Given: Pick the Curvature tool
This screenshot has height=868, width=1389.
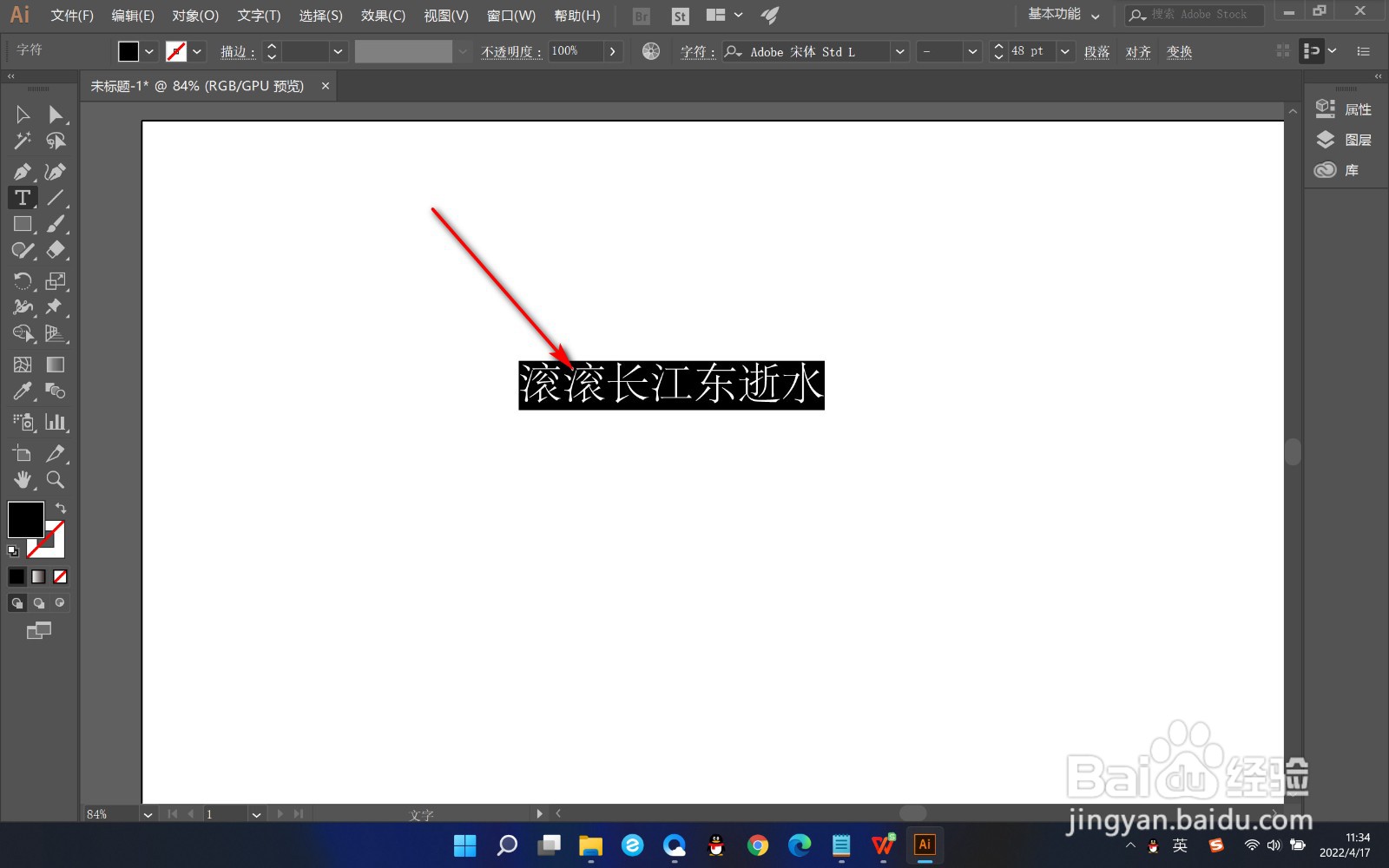Looking at the screenshot, I should 56,172.
